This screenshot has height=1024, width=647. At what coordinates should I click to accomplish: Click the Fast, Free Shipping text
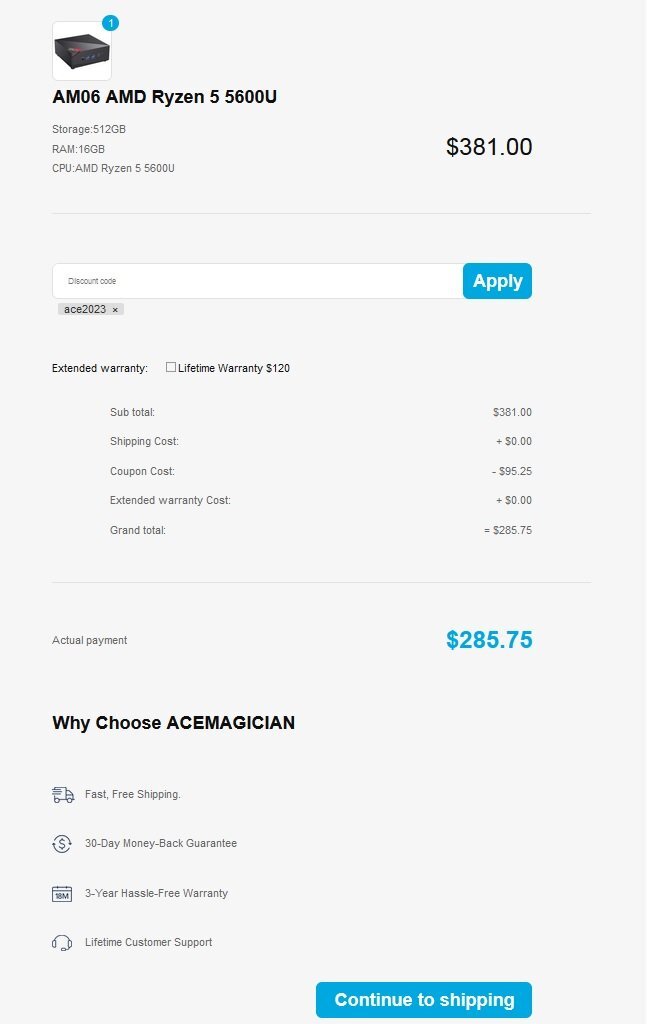click(133, 795)
